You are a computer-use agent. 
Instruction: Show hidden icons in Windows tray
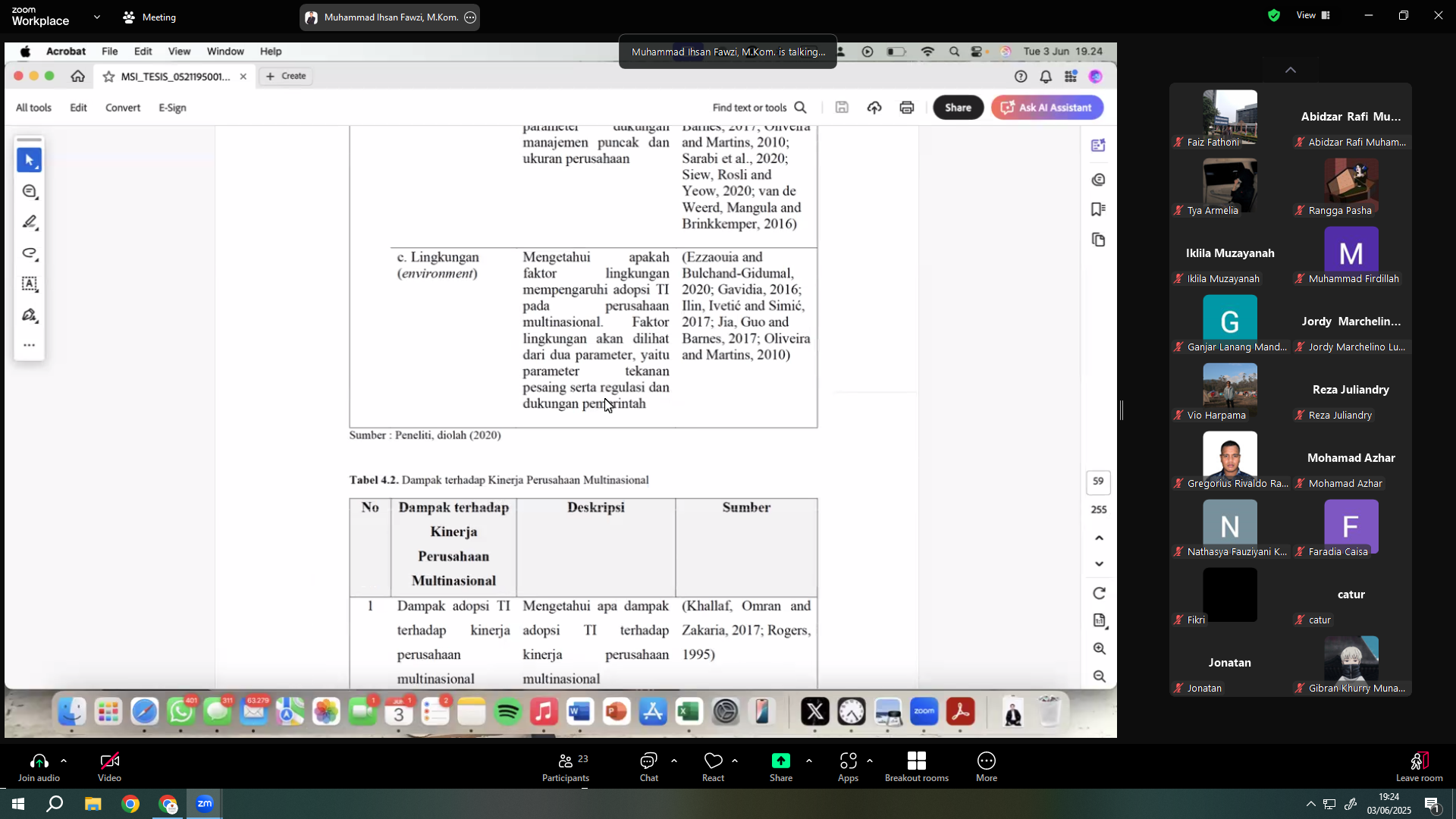pos(1310,804)
